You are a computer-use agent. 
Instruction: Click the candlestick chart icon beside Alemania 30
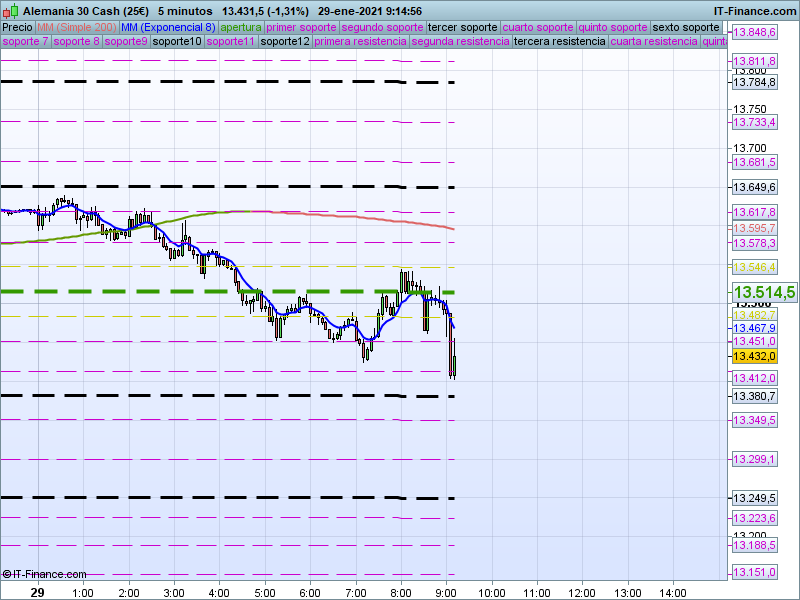click(x=12, y=10)
